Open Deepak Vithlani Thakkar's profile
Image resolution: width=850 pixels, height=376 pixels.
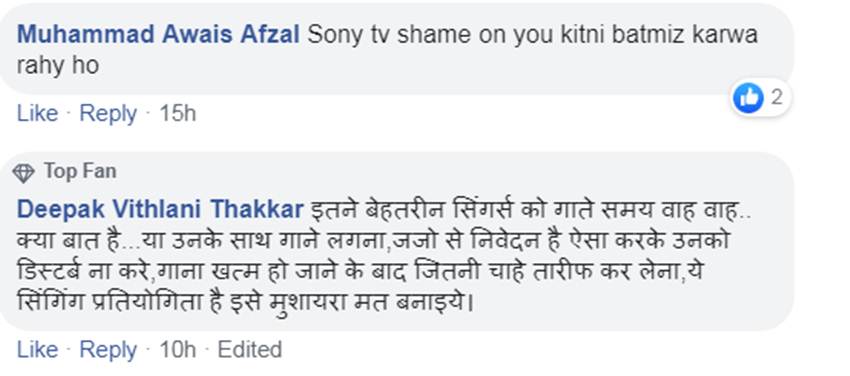(x=160, y=210)
